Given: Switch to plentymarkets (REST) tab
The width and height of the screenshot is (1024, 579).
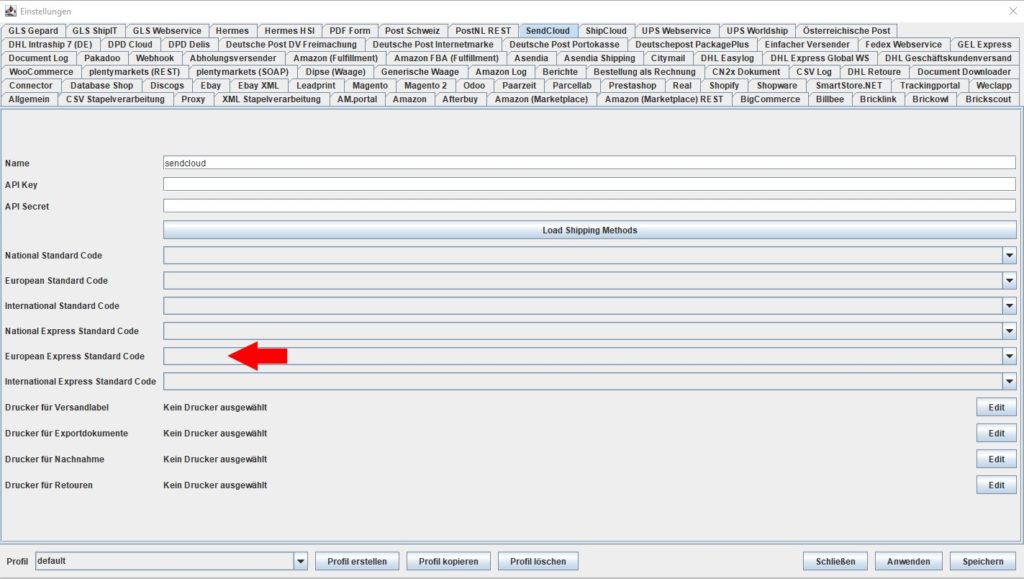Looking at the screenshot, I should tap(135, 72).
